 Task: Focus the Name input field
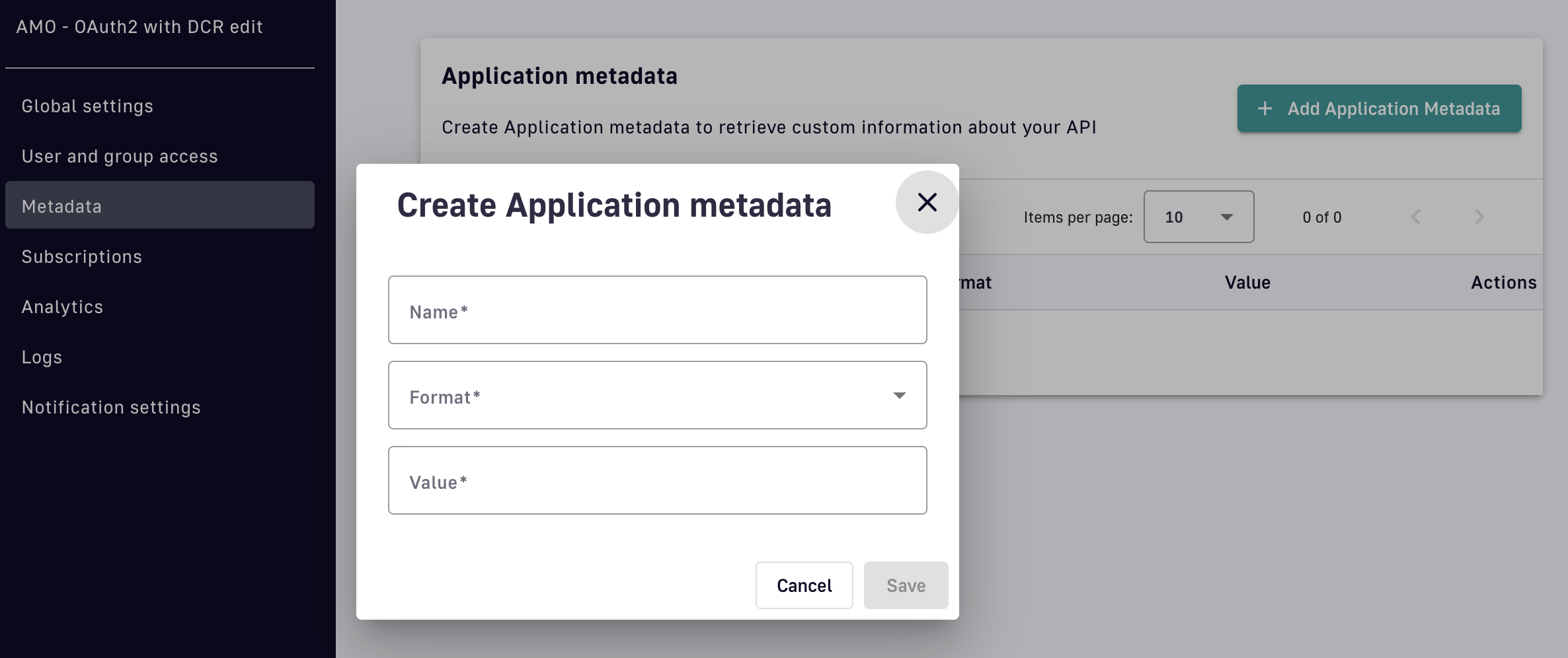tap(657, 311)
